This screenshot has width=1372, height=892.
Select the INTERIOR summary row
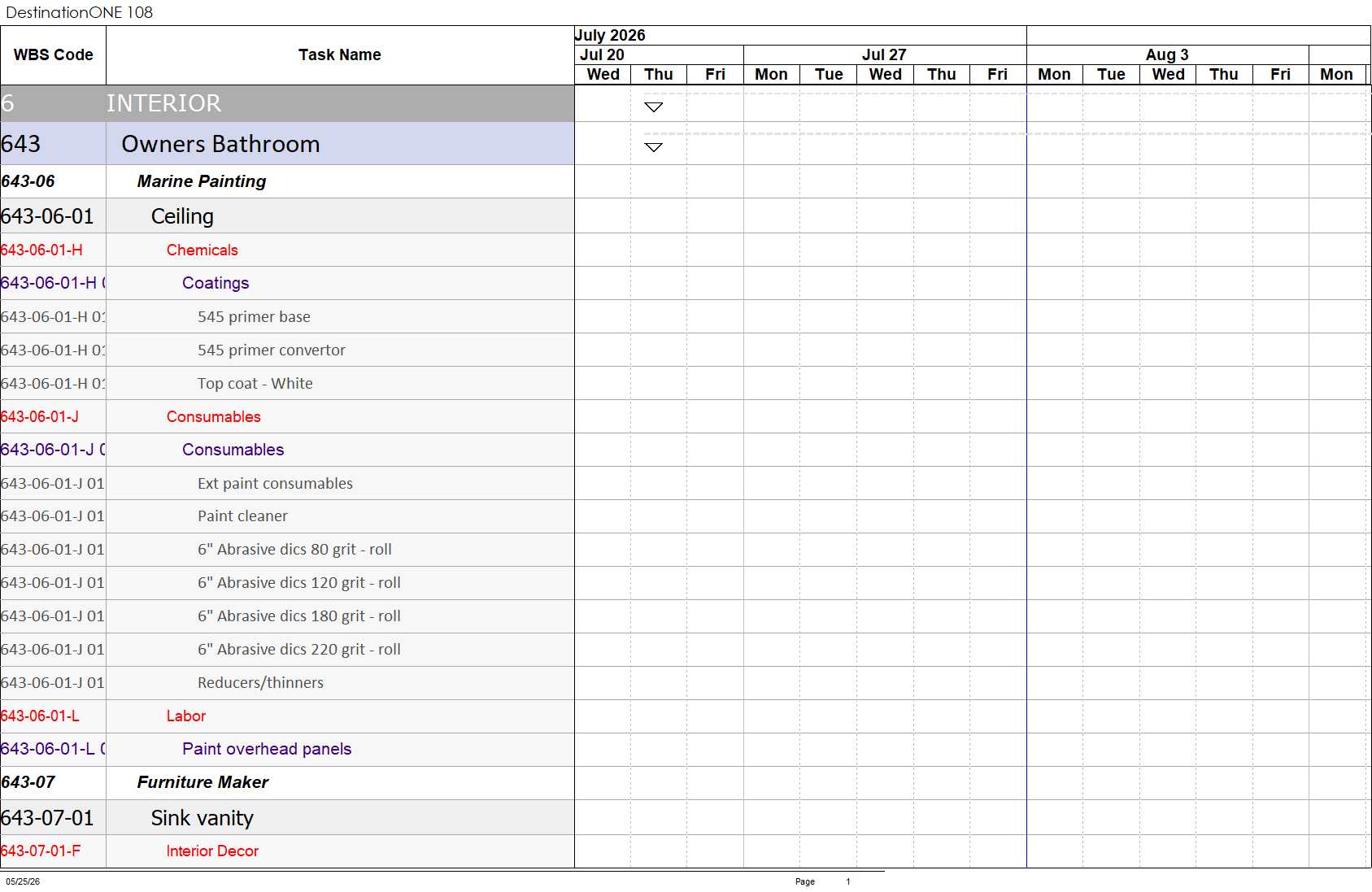pyautogui.click(x=287, y=103)
